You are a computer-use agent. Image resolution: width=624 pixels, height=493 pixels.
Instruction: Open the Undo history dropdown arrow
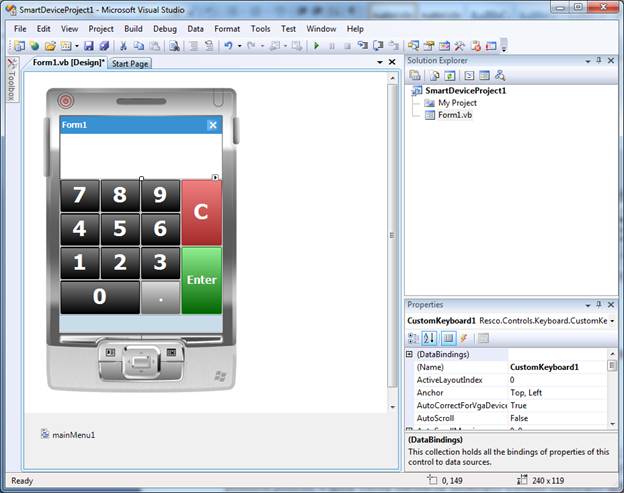click(240, 46)
